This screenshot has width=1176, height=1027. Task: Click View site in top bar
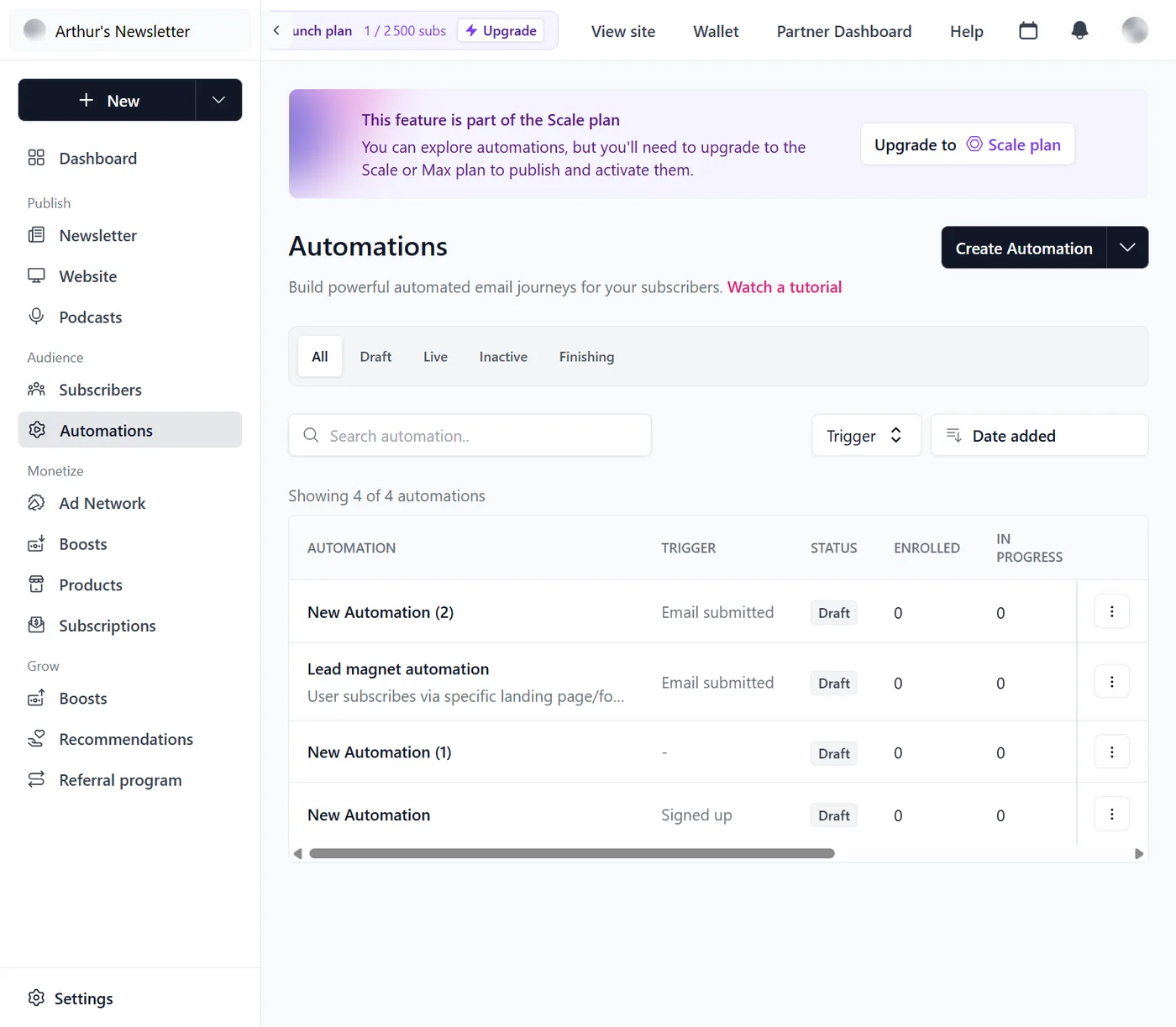point(623,31)
